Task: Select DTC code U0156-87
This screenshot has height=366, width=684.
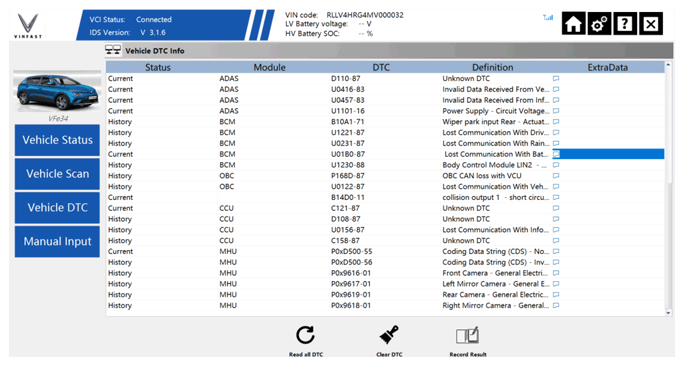Action: 348,230
